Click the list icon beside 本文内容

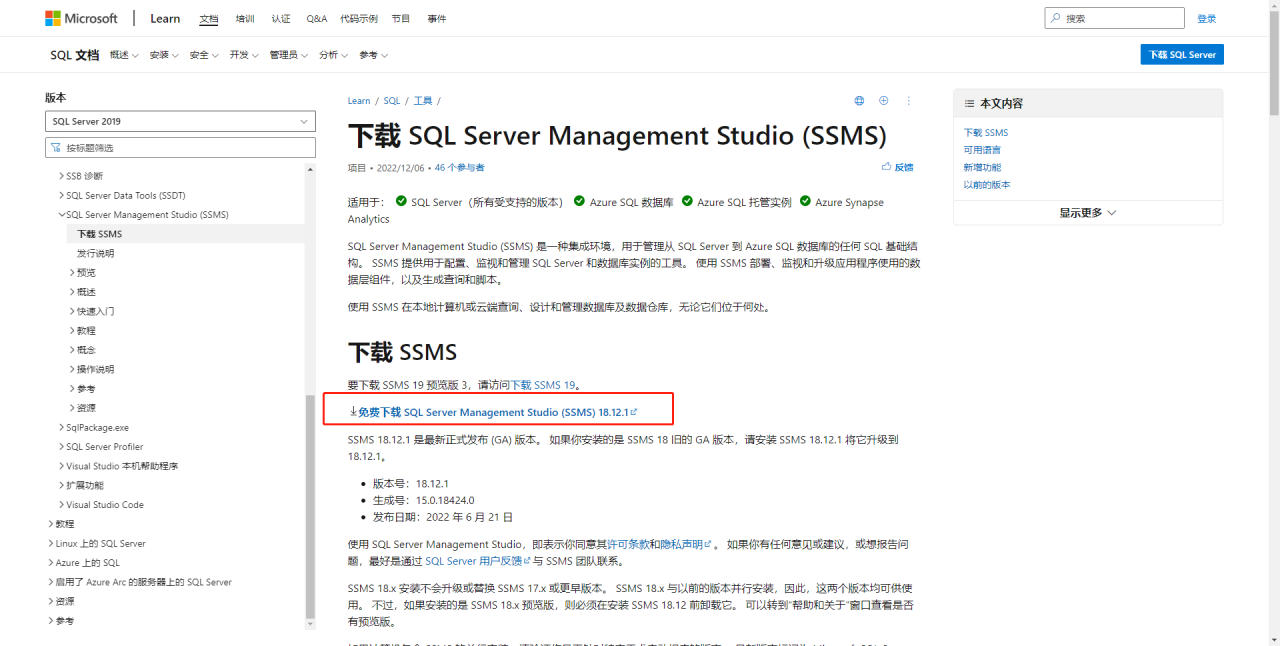point(969,103)
